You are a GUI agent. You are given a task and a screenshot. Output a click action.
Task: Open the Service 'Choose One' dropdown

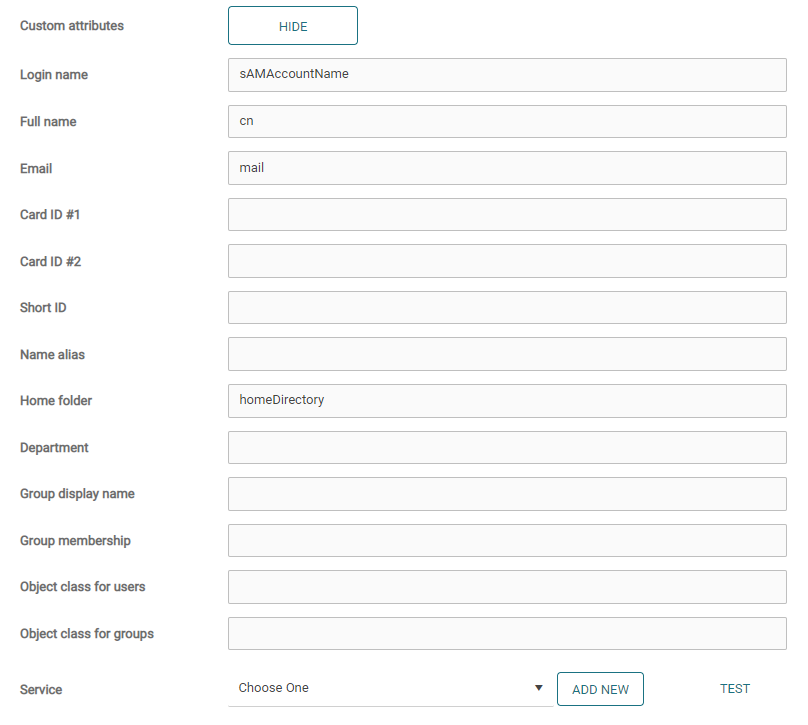385,688
